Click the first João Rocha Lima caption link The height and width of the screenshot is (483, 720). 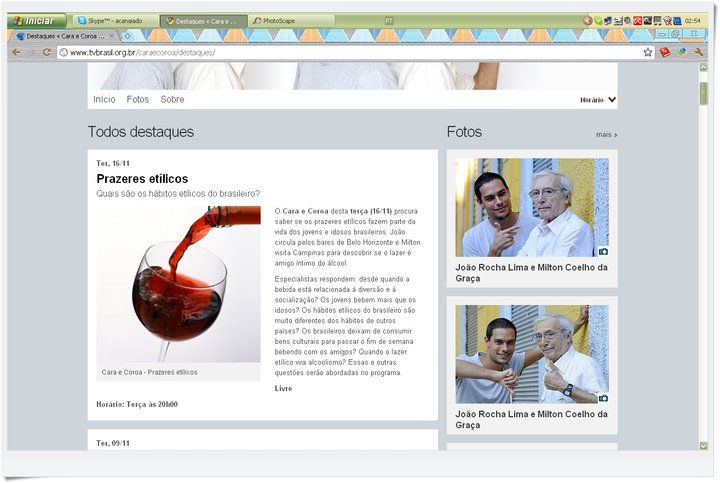pos(531,273)
